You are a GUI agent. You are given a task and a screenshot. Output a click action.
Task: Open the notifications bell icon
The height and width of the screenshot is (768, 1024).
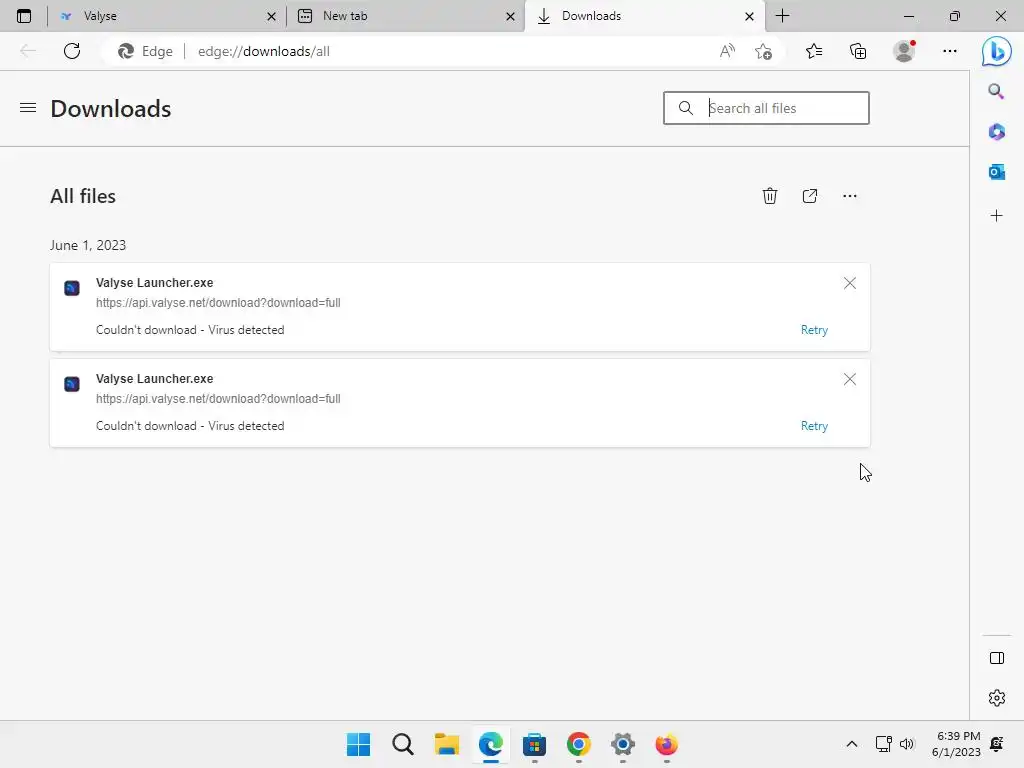point(997,744)
